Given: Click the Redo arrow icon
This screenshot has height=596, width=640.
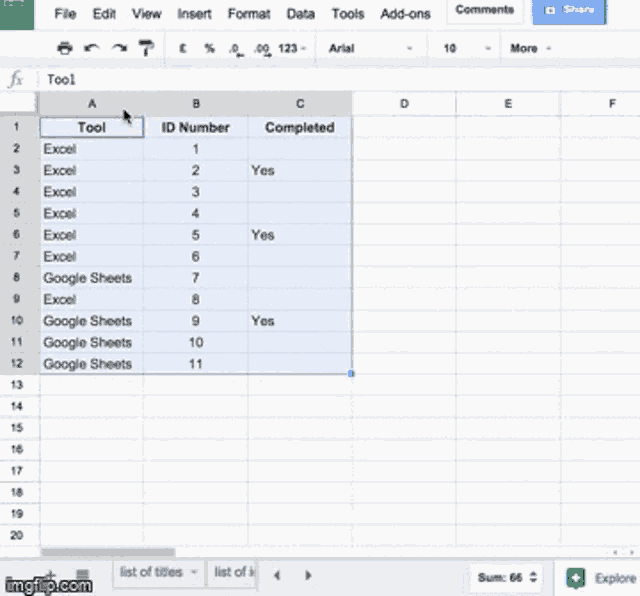Looking at the screenshot, I should point(119,48).
